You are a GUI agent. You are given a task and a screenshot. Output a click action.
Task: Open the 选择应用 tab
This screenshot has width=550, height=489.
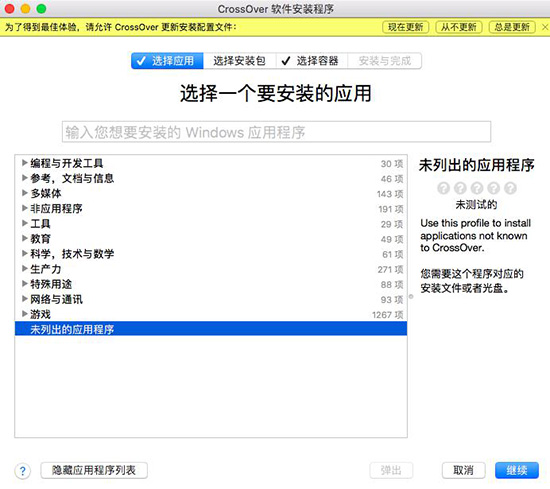tap(167, 61)
